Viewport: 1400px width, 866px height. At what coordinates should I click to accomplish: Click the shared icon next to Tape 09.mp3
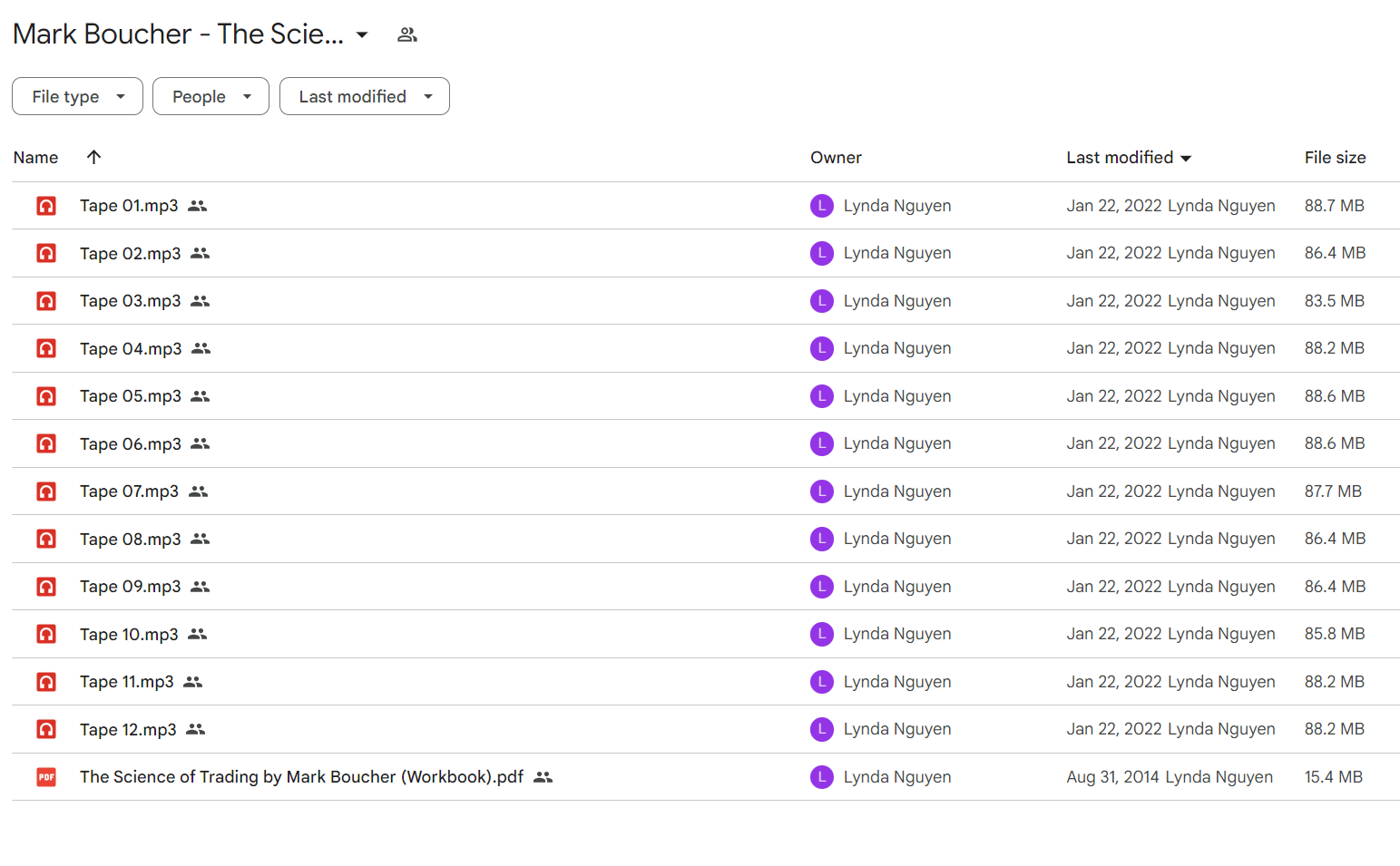[x=201, y=587]
